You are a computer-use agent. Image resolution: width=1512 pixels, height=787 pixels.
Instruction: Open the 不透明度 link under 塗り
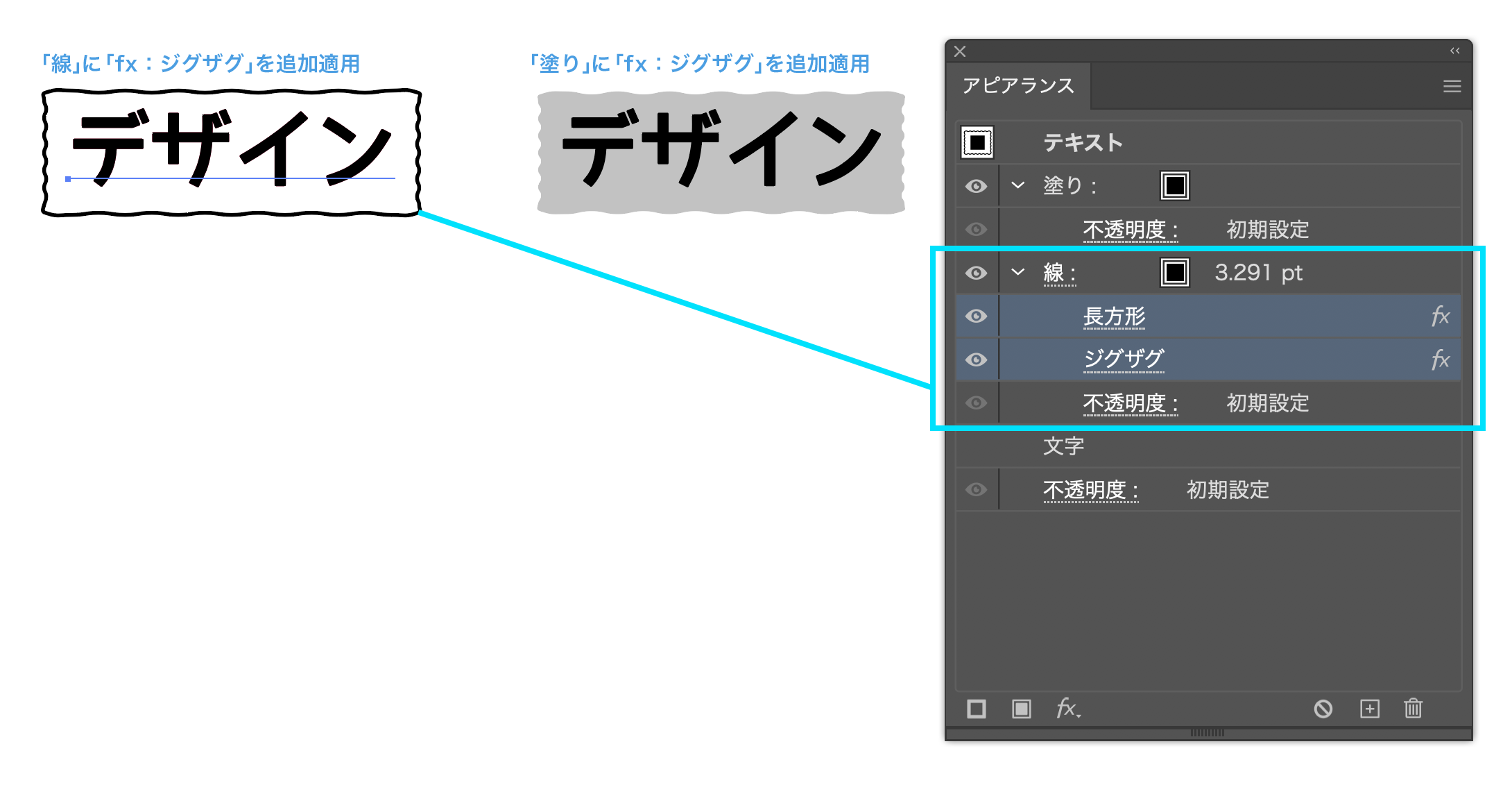(x=1131, y=230)
